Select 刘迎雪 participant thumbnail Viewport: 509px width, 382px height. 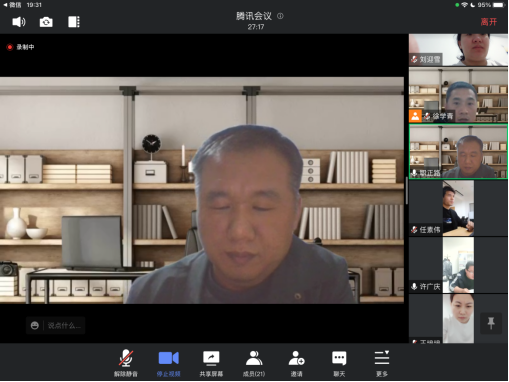pos(458,50)
